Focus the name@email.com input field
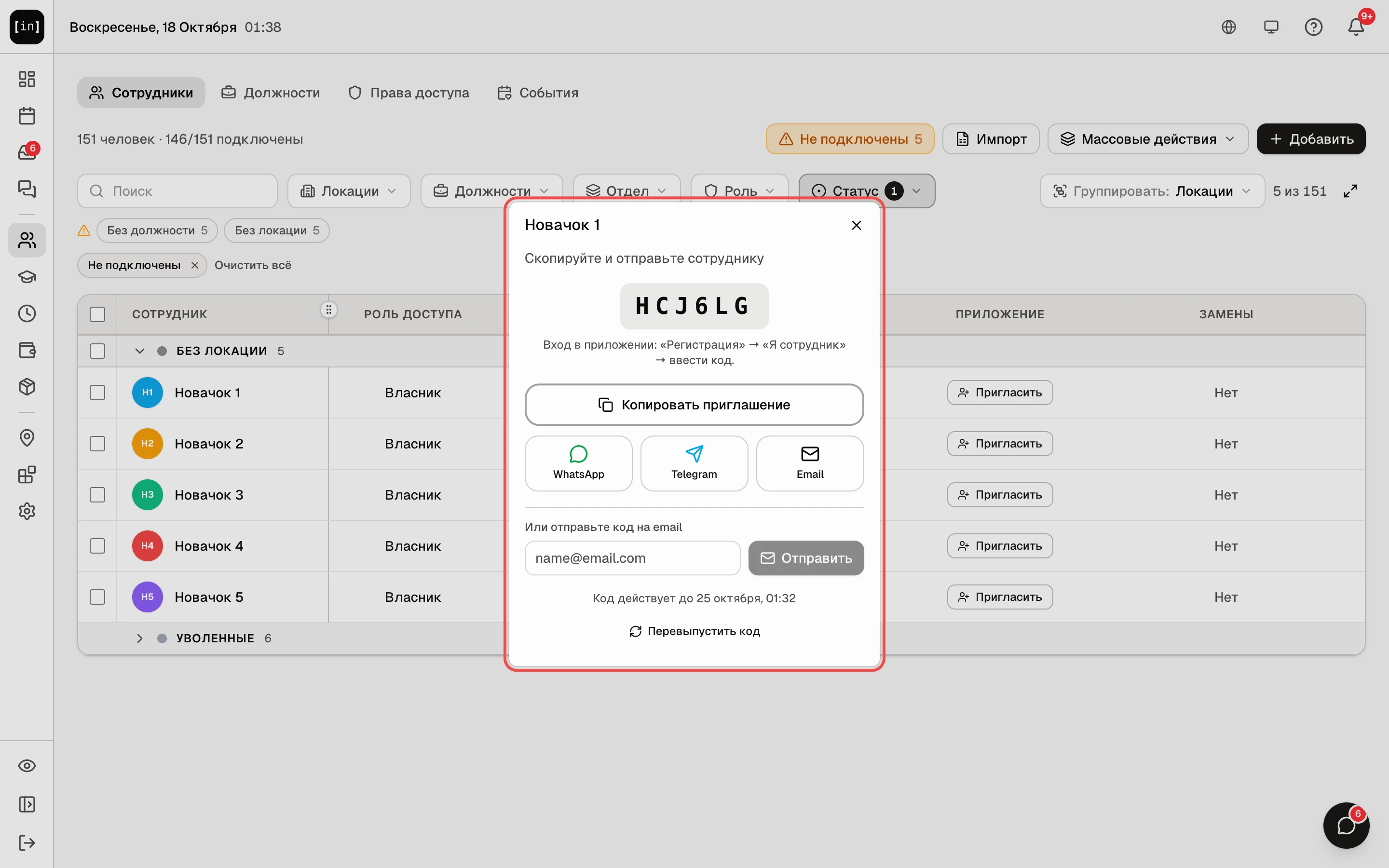 pyautogui.click(x=632, y=558)
